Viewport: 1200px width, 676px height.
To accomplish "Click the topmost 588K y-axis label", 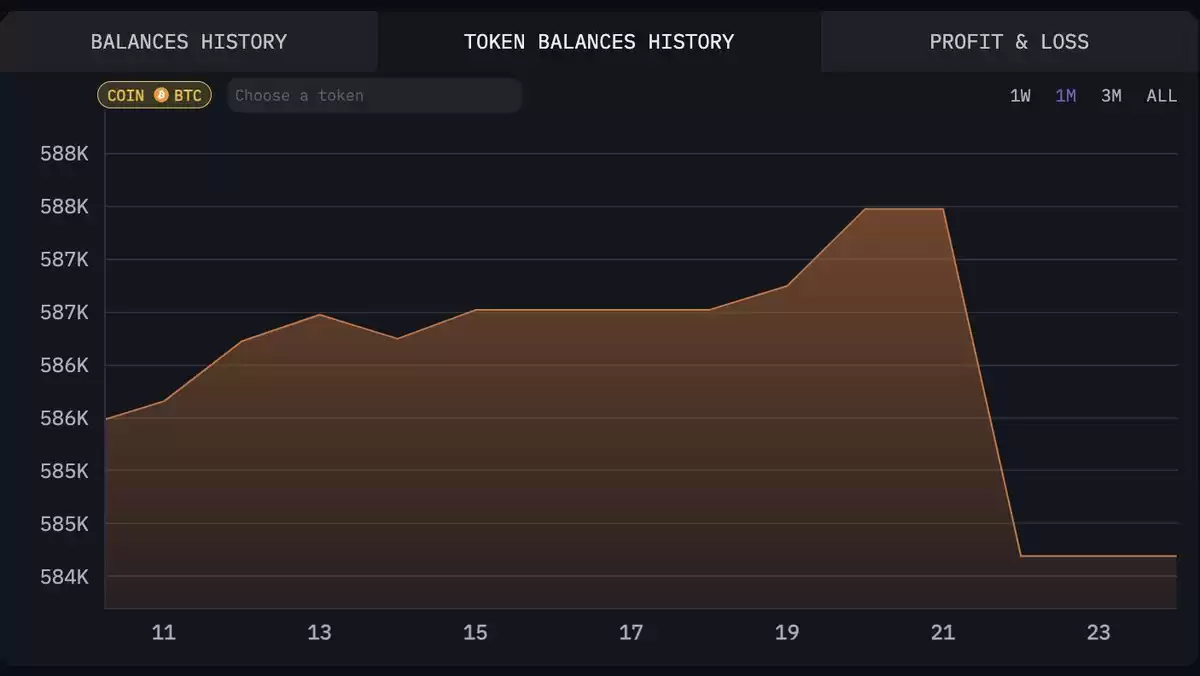I will (65, 154).
